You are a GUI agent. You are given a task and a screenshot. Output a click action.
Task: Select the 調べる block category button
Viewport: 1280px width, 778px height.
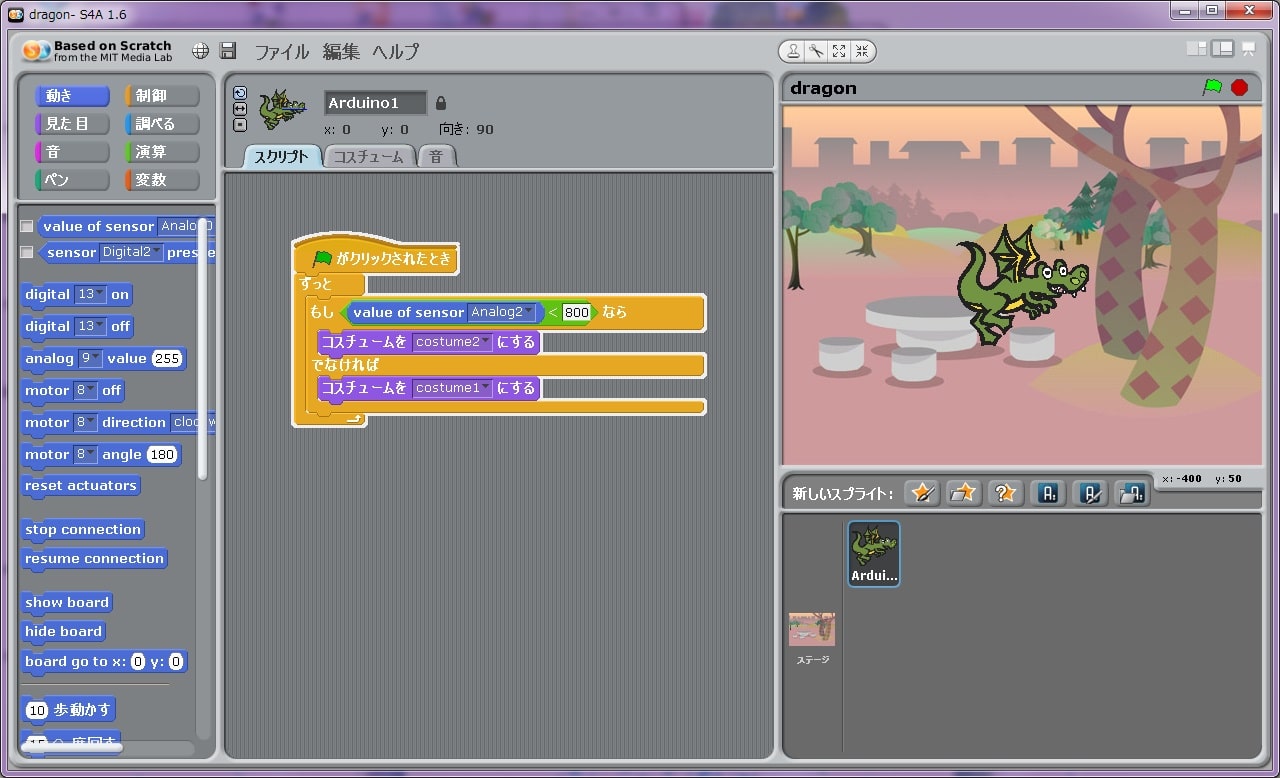click(x=161, y=124)
